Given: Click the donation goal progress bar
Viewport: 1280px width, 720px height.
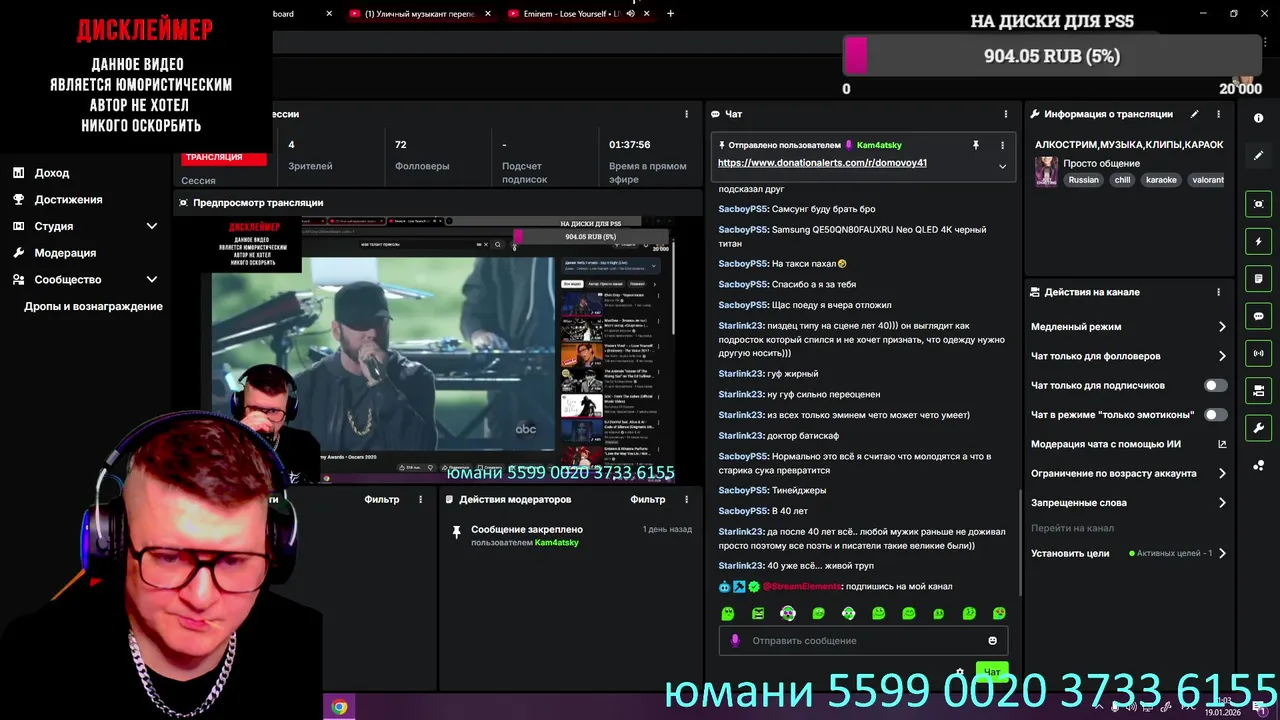Looking at the screenshot, I should coord(1053,56).
